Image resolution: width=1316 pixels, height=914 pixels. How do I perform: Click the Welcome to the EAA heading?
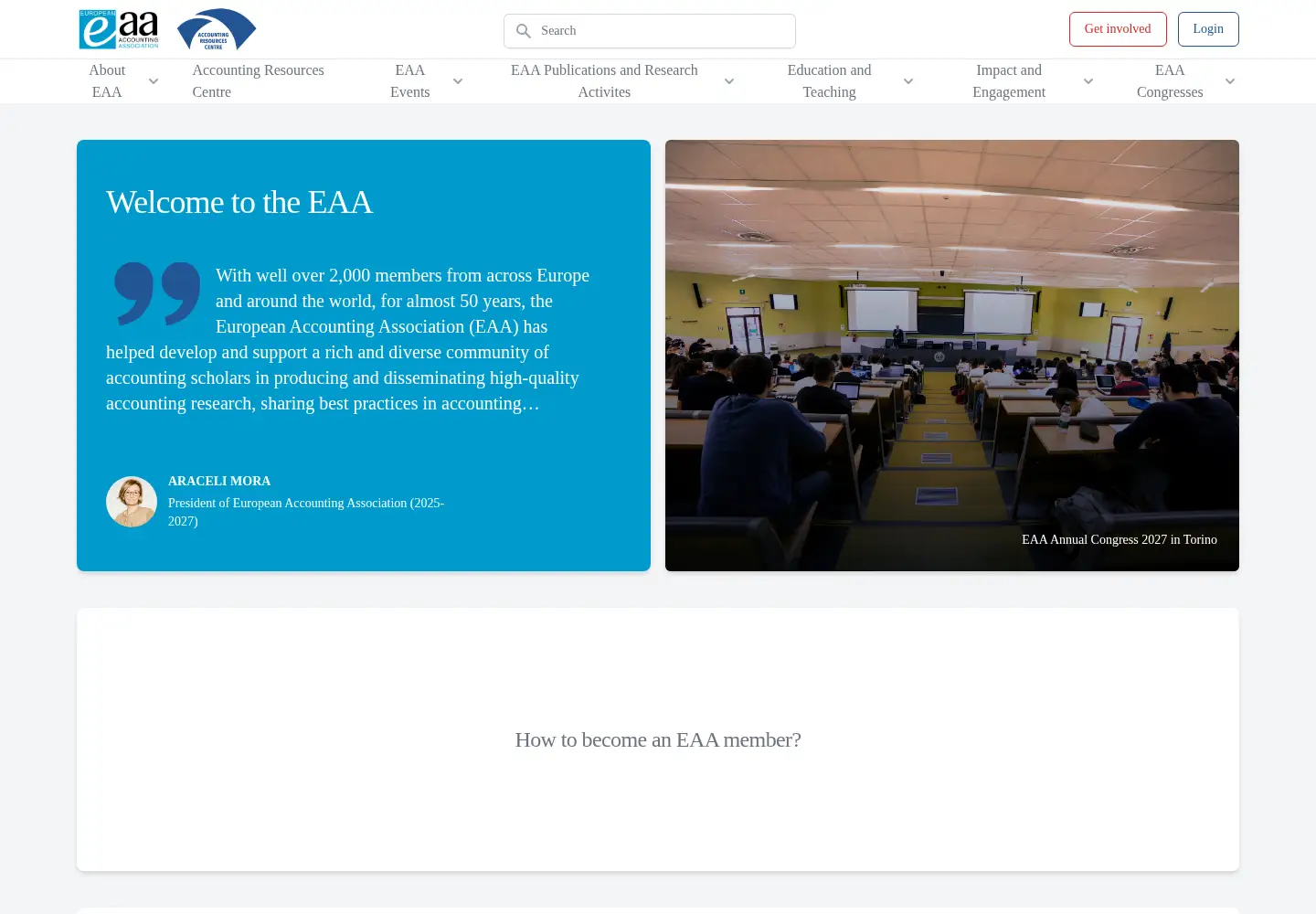[239, 202]
